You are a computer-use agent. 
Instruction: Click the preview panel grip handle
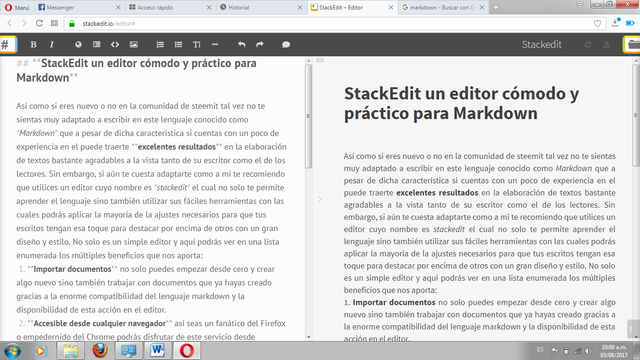(320, 60)
